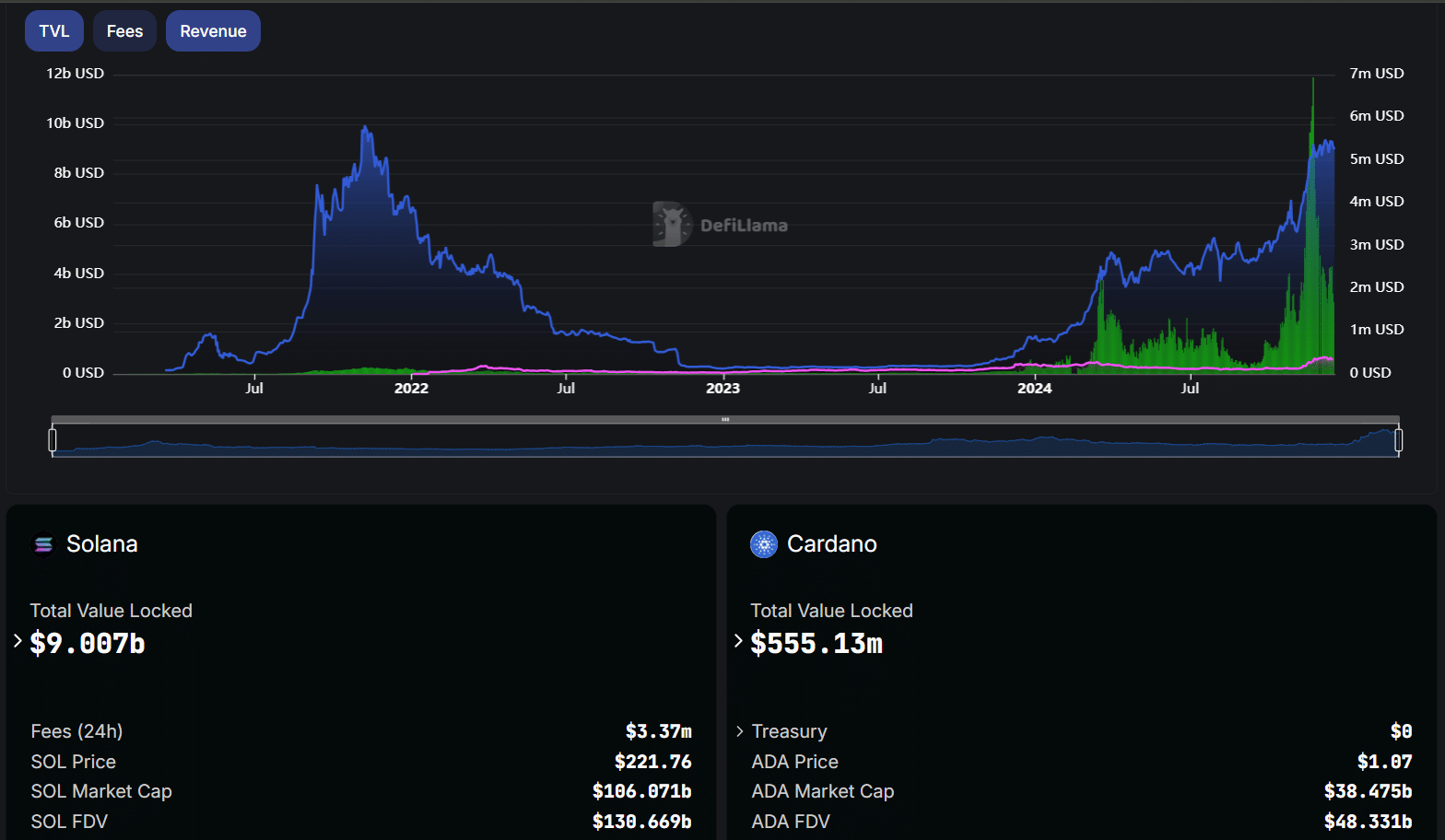Viewport: 1445px width, 840px height.
Task: Grab the left handle of range slider
Action: click(x=53, y=440)
